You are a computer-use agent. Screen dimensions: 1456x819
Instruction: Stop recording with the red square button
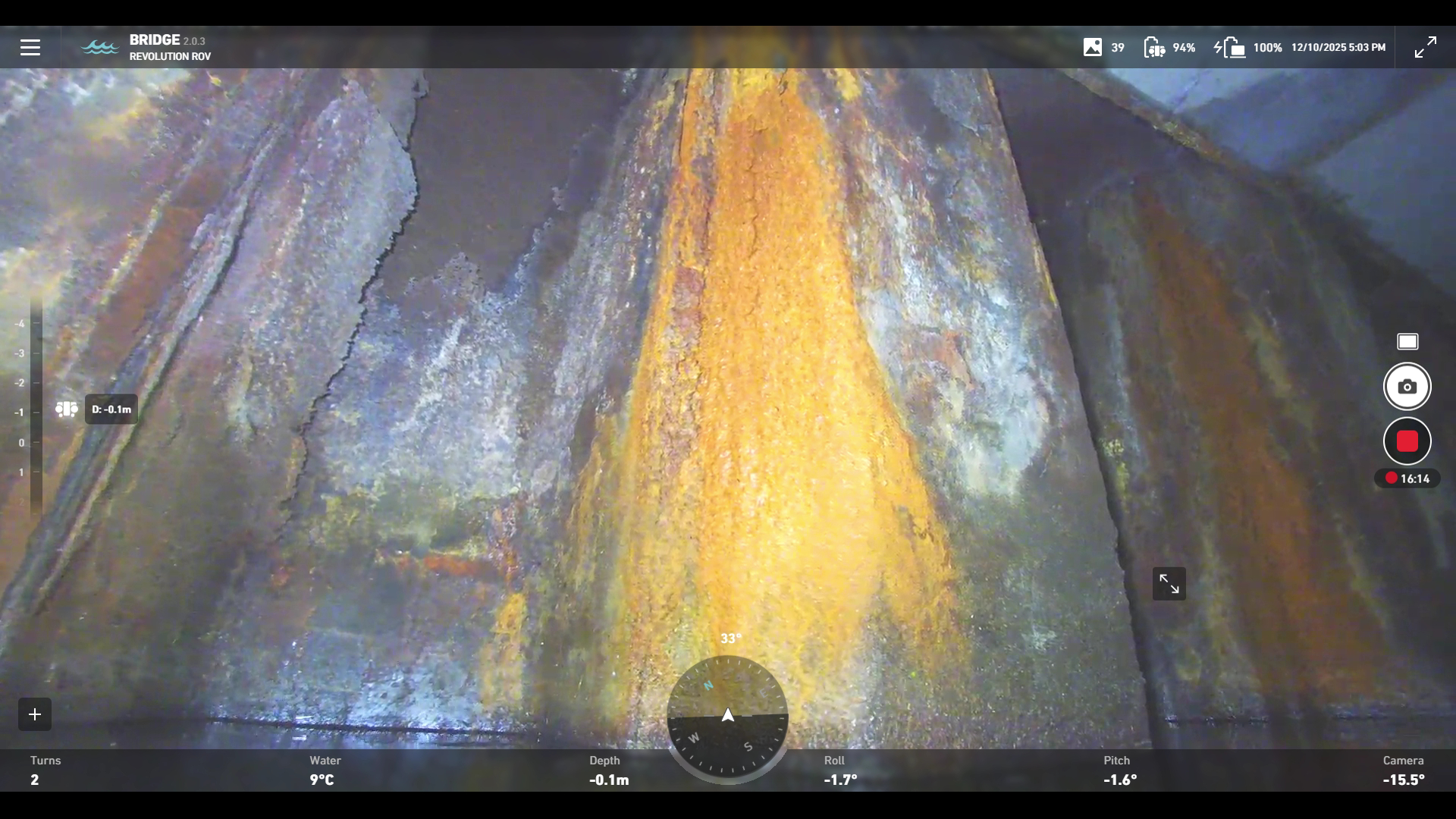(1407, 441)
